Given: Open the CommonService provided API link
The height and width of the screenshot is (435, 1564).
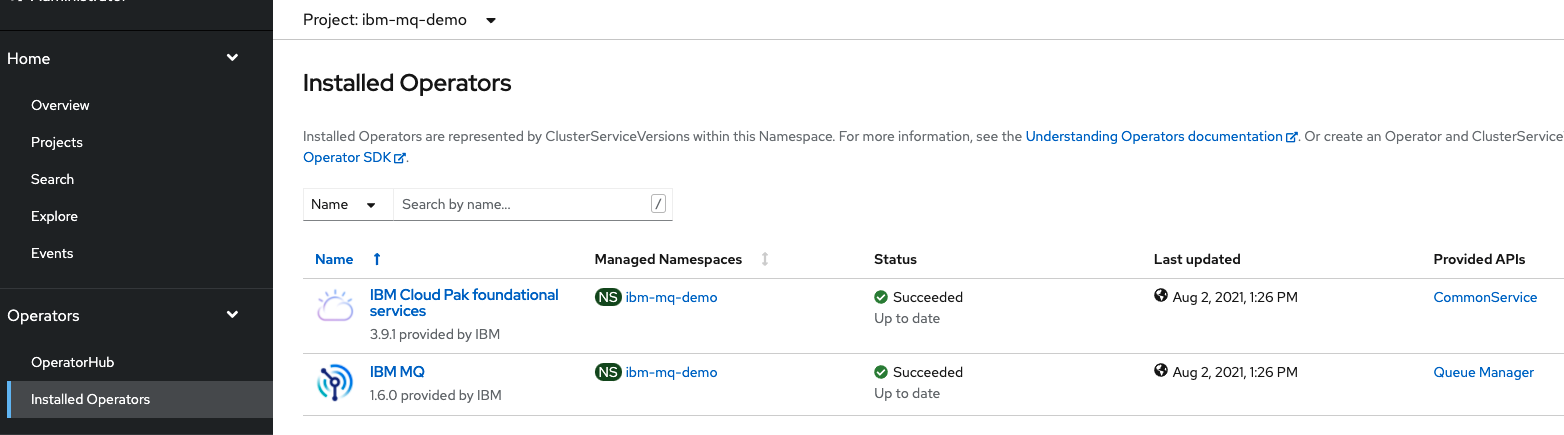Looking at the screenshot, I should [1485, 297].
